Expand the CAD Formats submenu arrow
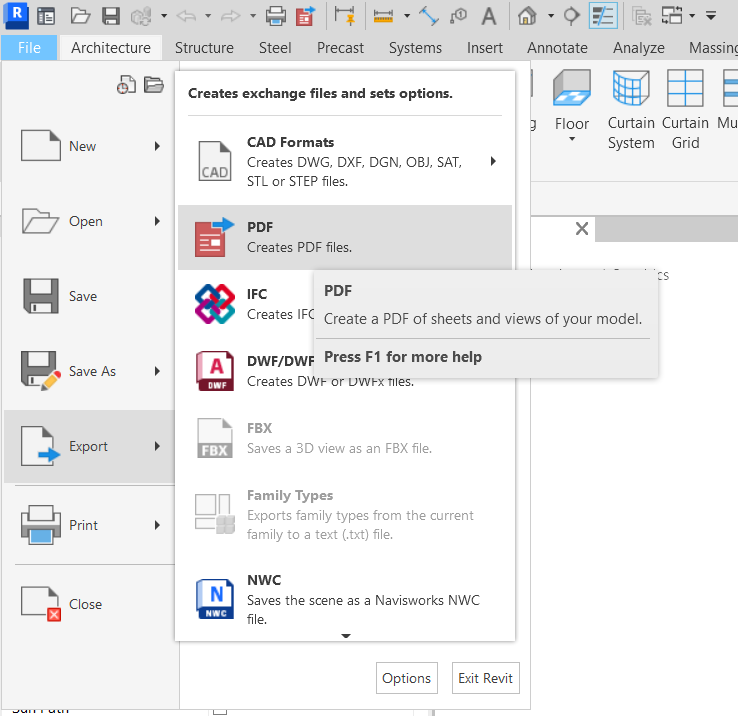Screen dimensions: 738x716 pyautogui.click(x=493, y=161)
